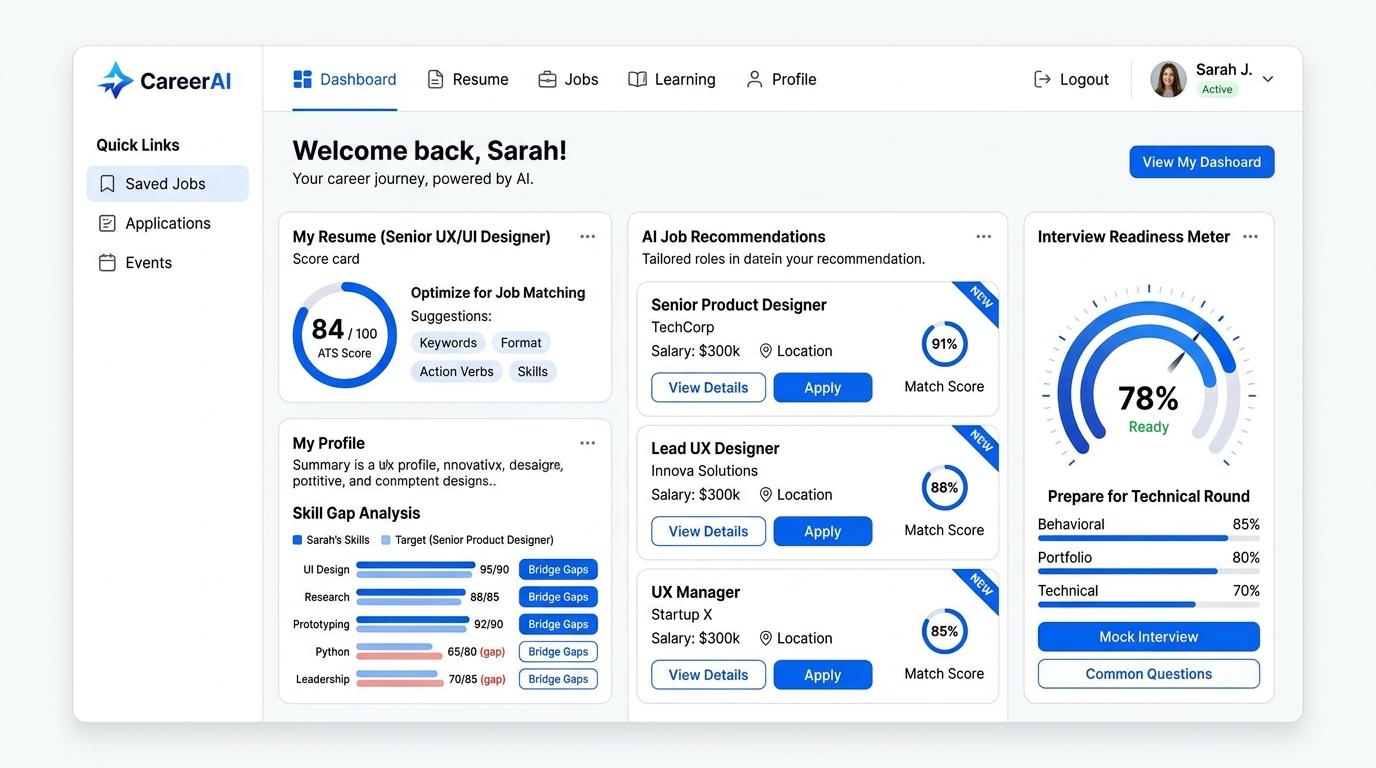Apply to Senior Product Designer at TechCorp

(x=823, y=388)
